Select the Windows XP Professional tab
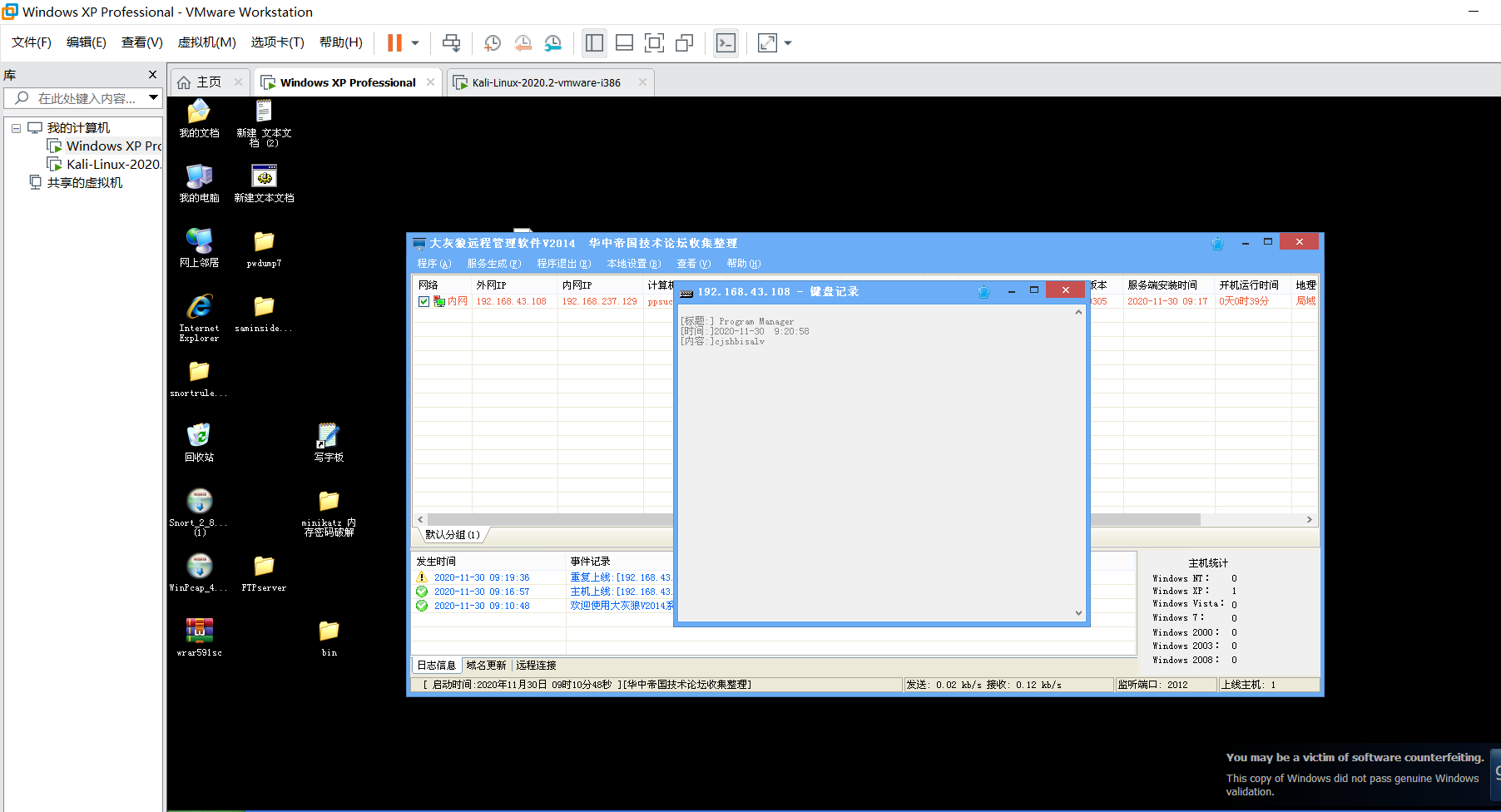This screenshot has height=812, width=1501. (x=348, y=82)
